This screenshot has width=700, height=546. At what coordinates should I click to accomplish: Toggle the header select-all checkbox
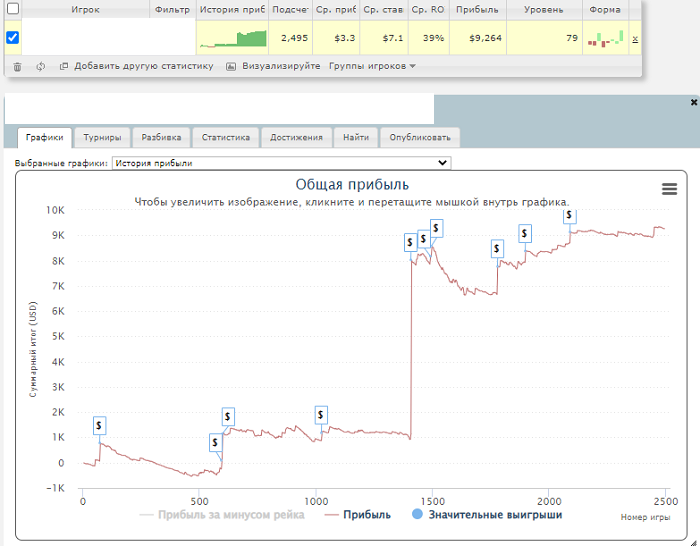pyautogui.click(x=13, y=8)
